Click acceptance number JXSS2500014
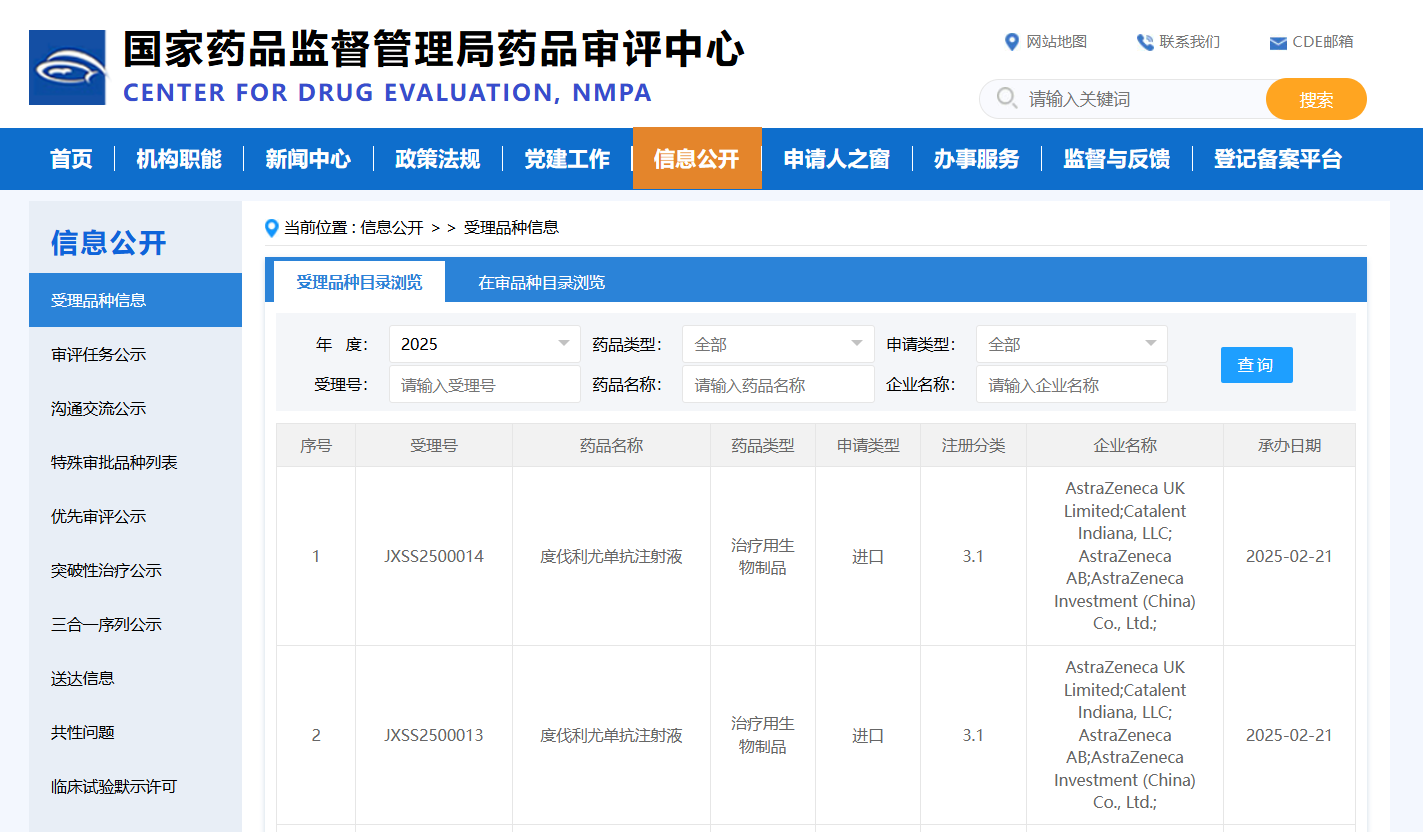 click(x=434, y=556)
